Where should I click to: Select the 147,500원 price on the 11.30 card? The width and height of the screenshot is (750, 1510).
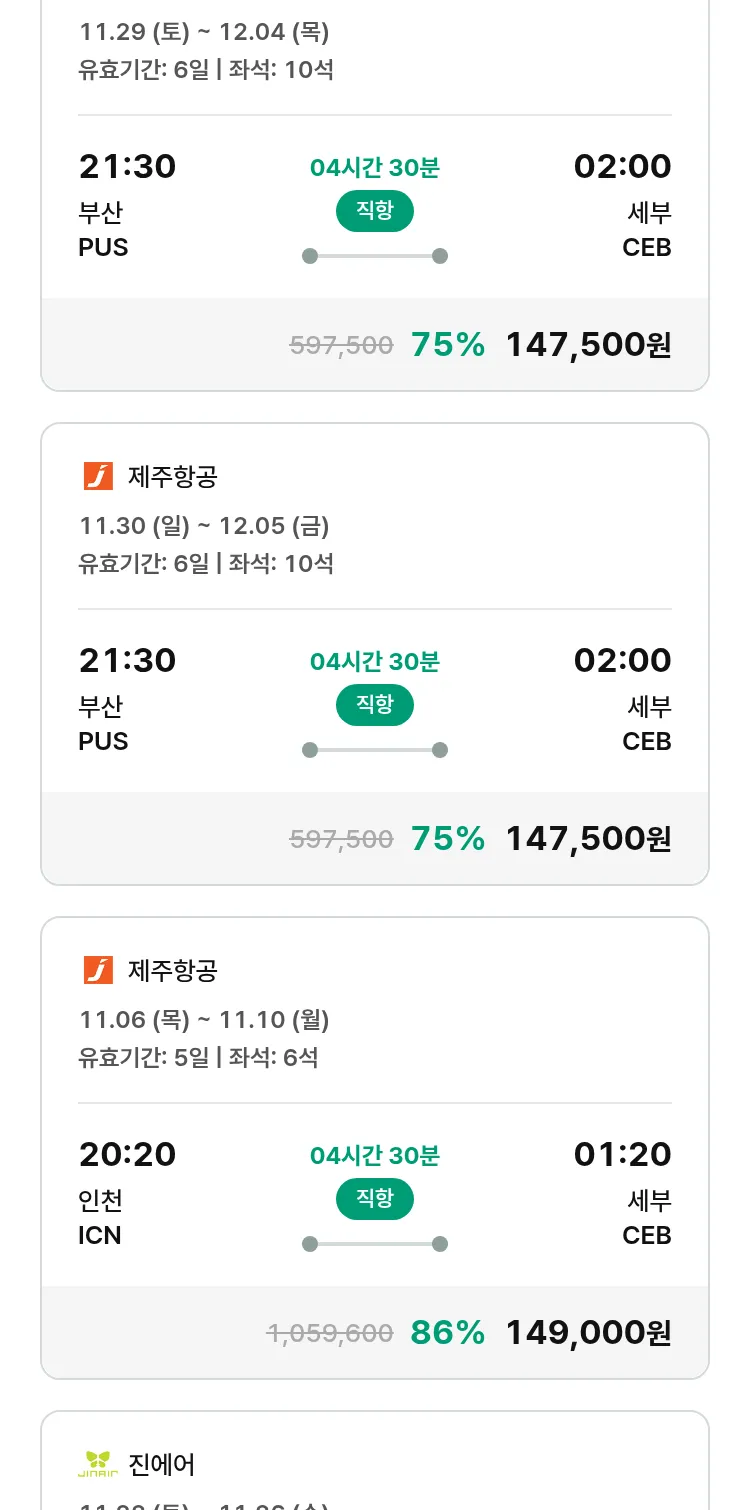coord(588,839)
